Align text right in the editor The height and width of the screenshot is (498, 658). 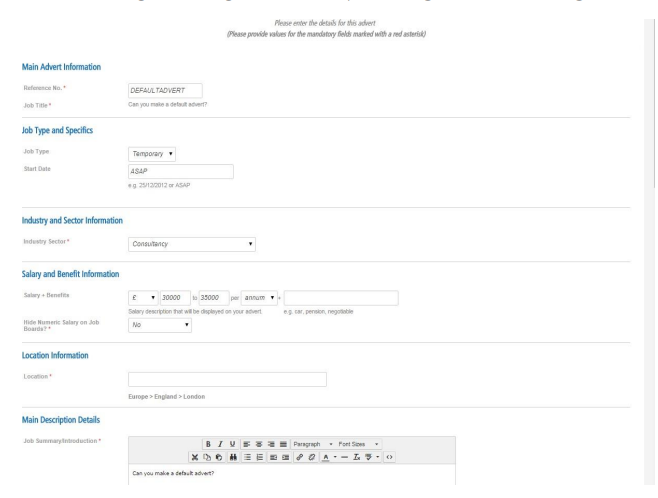tap(271, 444)
